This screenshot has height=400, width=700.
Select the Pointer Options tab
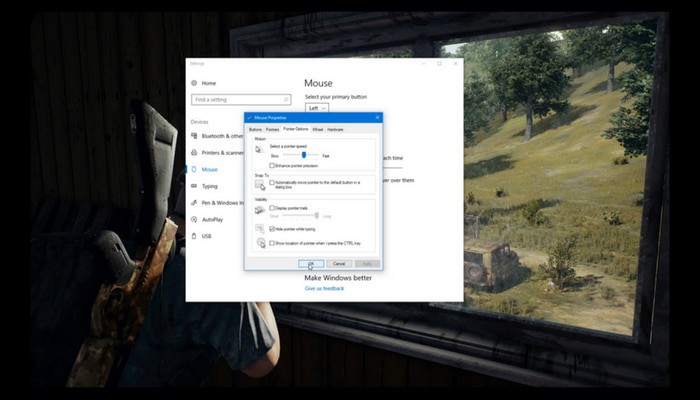click(x=296, y=129)
